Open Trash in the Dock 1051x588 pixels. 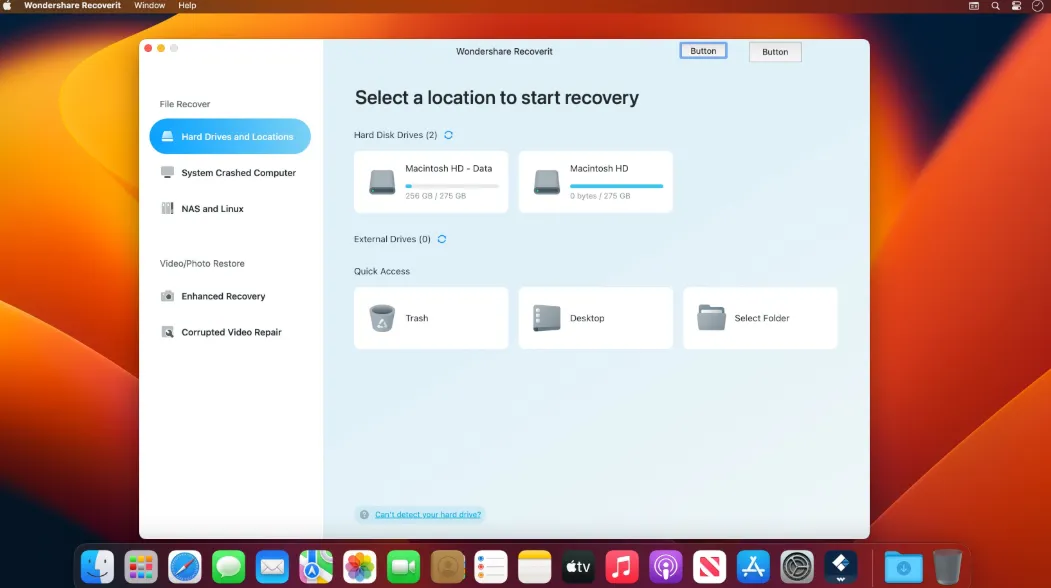(x=947, y=567)
